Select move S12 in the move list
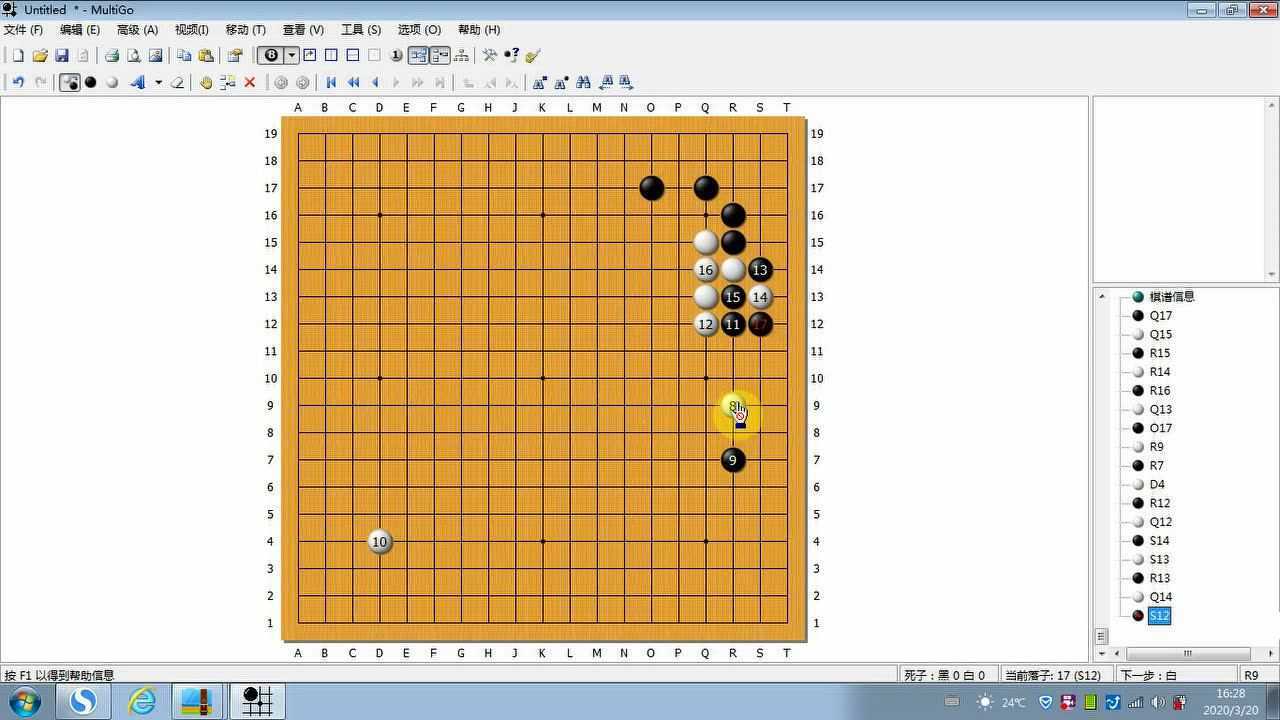Screen dimensions: 1280x720 pos(1158,615)
